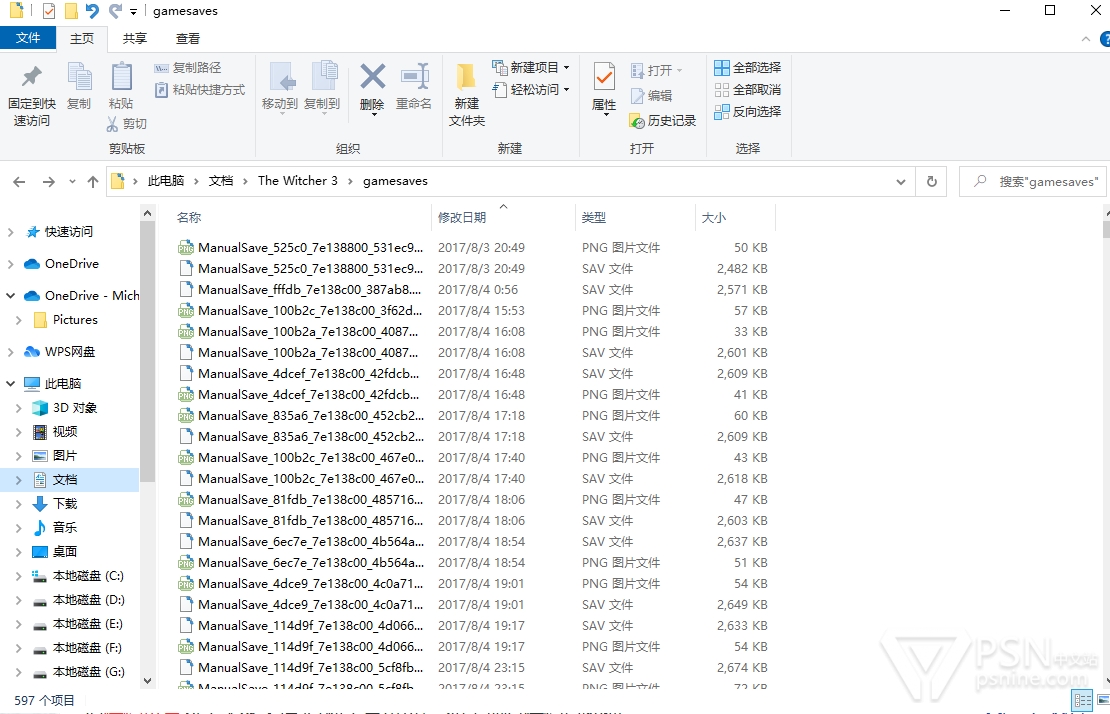Image resolution: width=1110 pixels, height=714 pixels.
Task: Click the 打开 button in ribbon
Action: (656, 71)
